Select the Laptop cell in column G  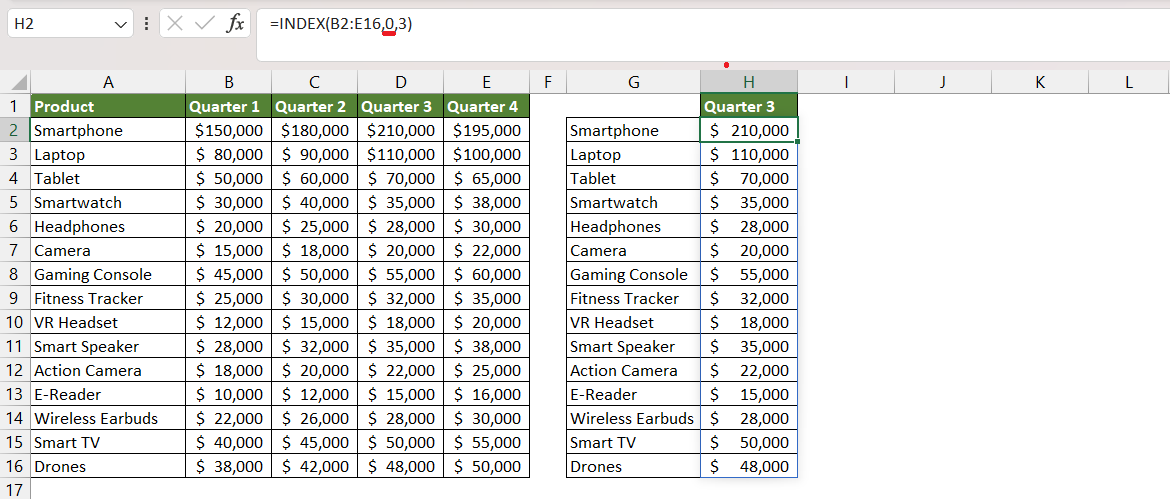click(634, 154)
